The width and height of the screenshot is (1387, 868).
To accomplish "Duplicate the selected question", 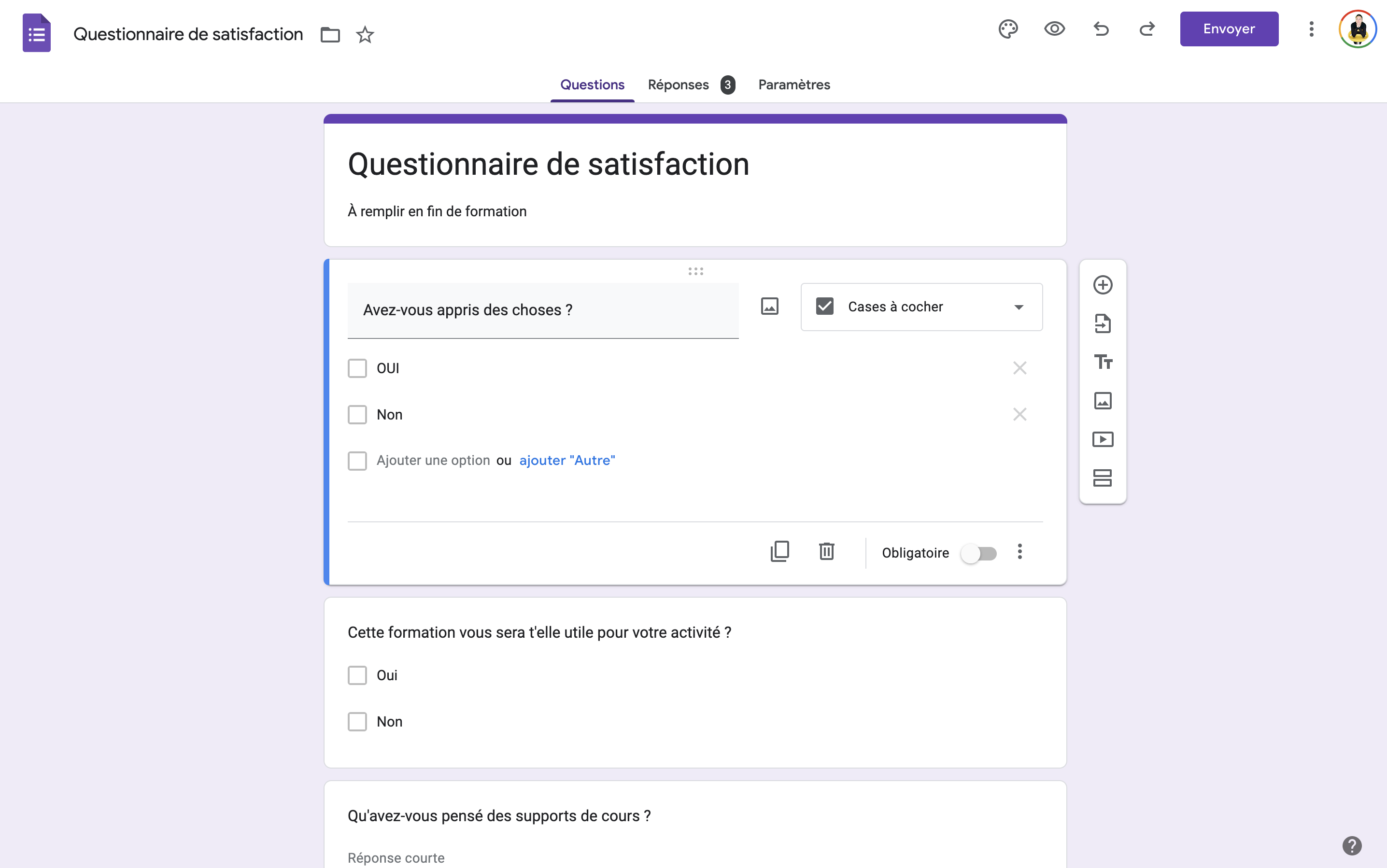I will 779,552.
